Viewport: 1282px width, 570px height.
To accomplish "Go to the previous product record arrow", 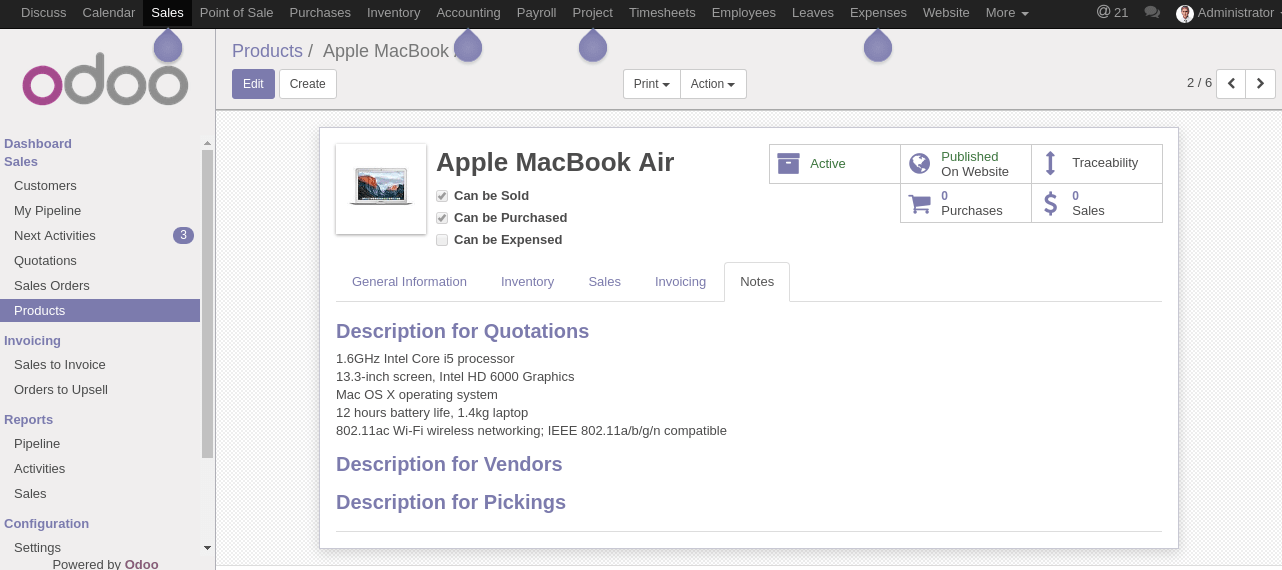I will (1231, 83).
